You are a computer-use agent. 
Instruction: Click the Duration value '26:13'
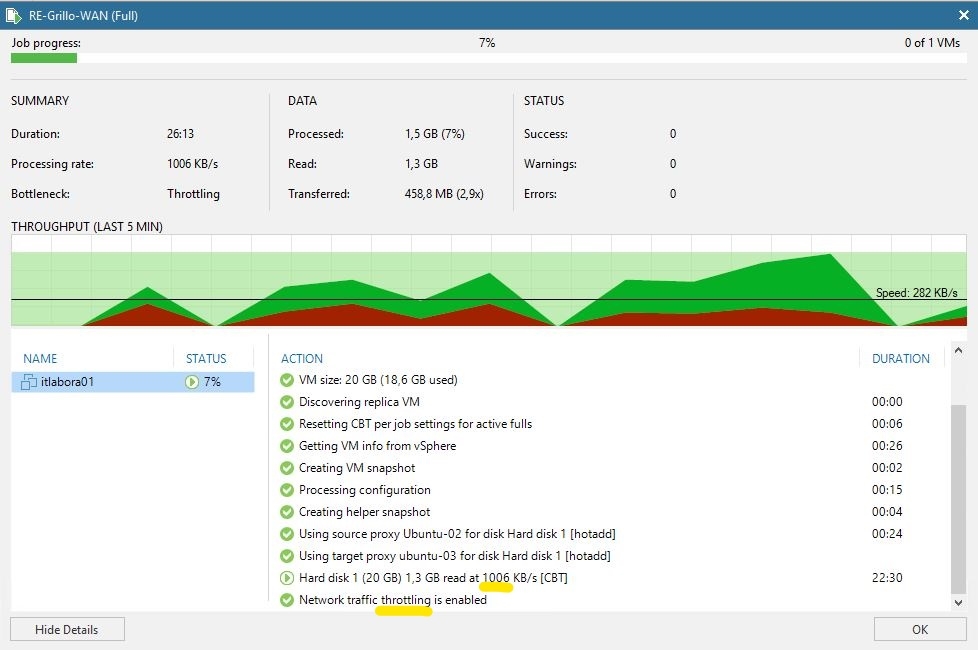tap(180, 134)
